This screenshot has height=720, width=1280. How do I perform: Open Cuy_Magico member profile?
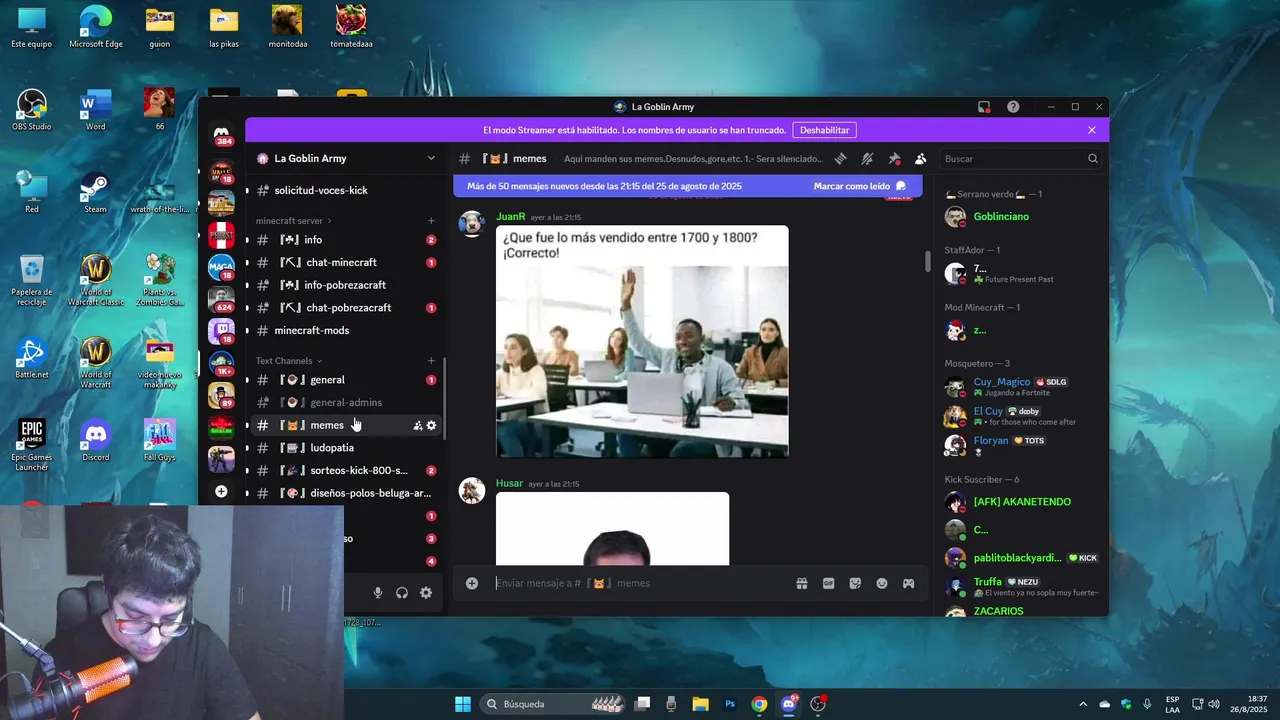1022,387
